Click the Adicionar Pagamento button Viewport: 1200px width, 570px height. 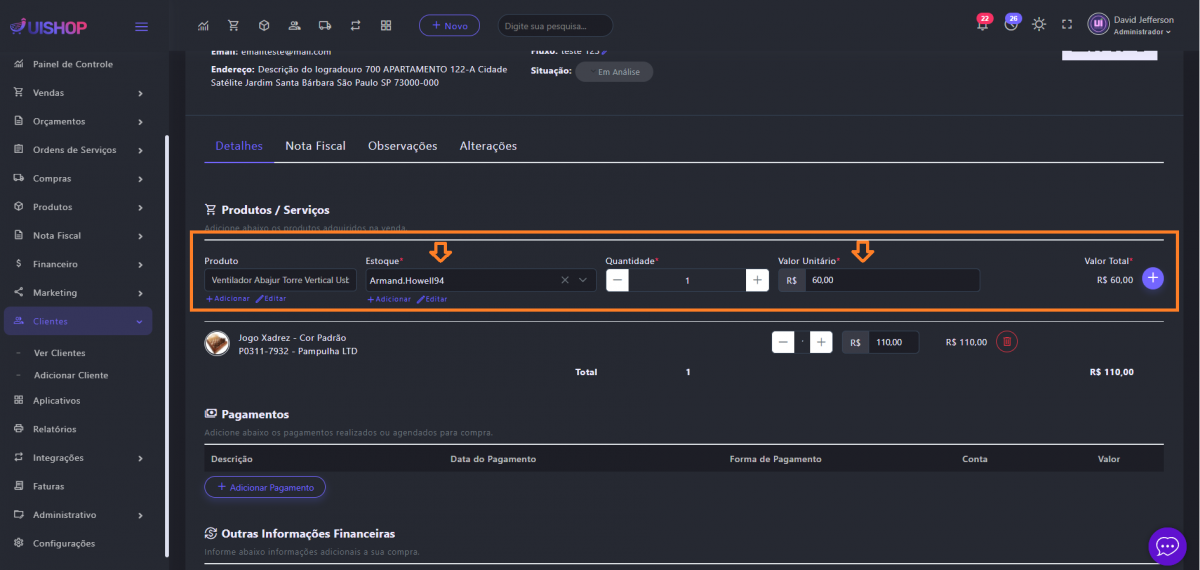click(x=265, y=487)
